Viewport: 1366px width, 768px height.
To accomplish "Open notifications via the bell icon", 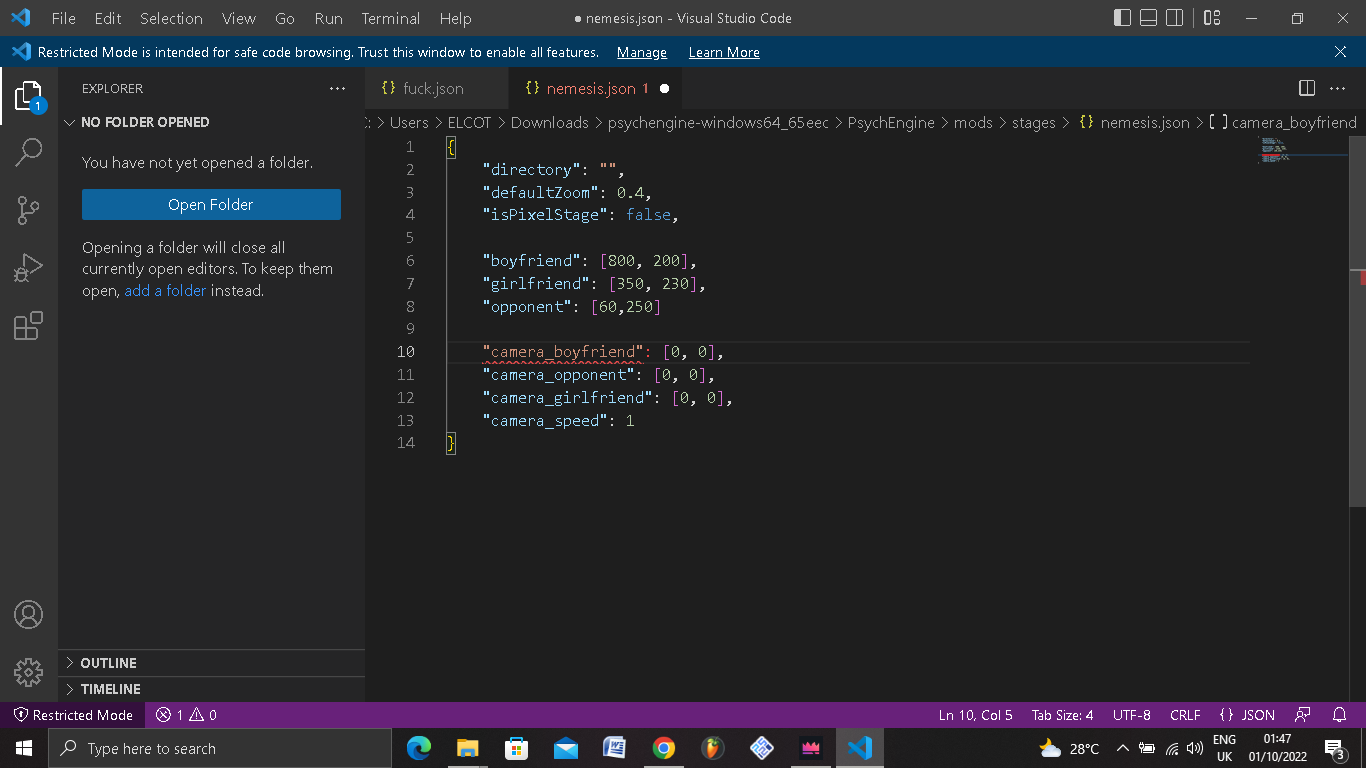I will (1339, 714).
